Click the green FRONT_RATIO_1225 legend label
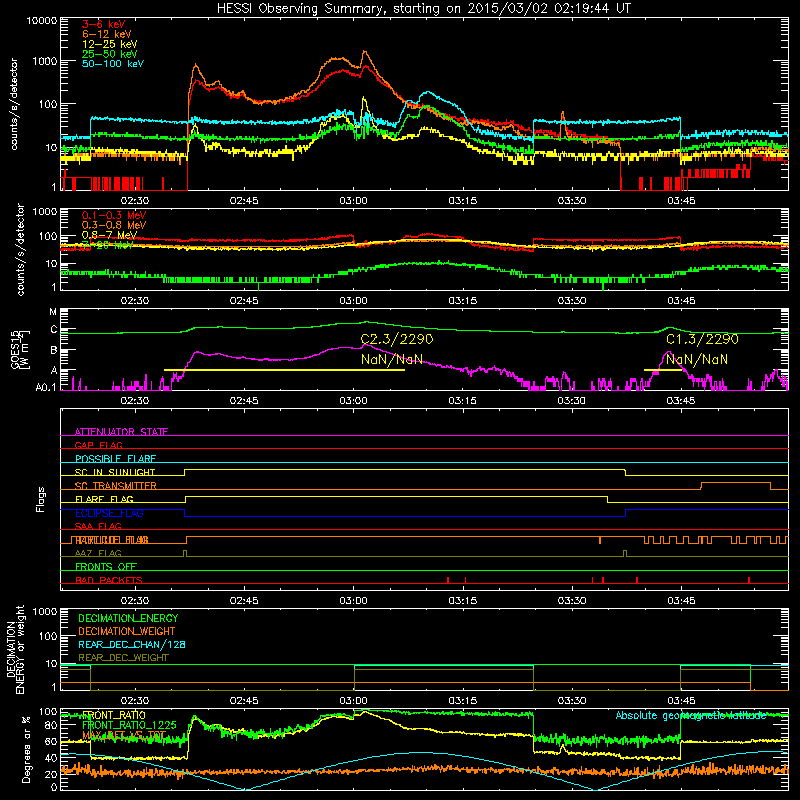The width and height of the screenshot is (800, 800). click(x=129, y=725)
